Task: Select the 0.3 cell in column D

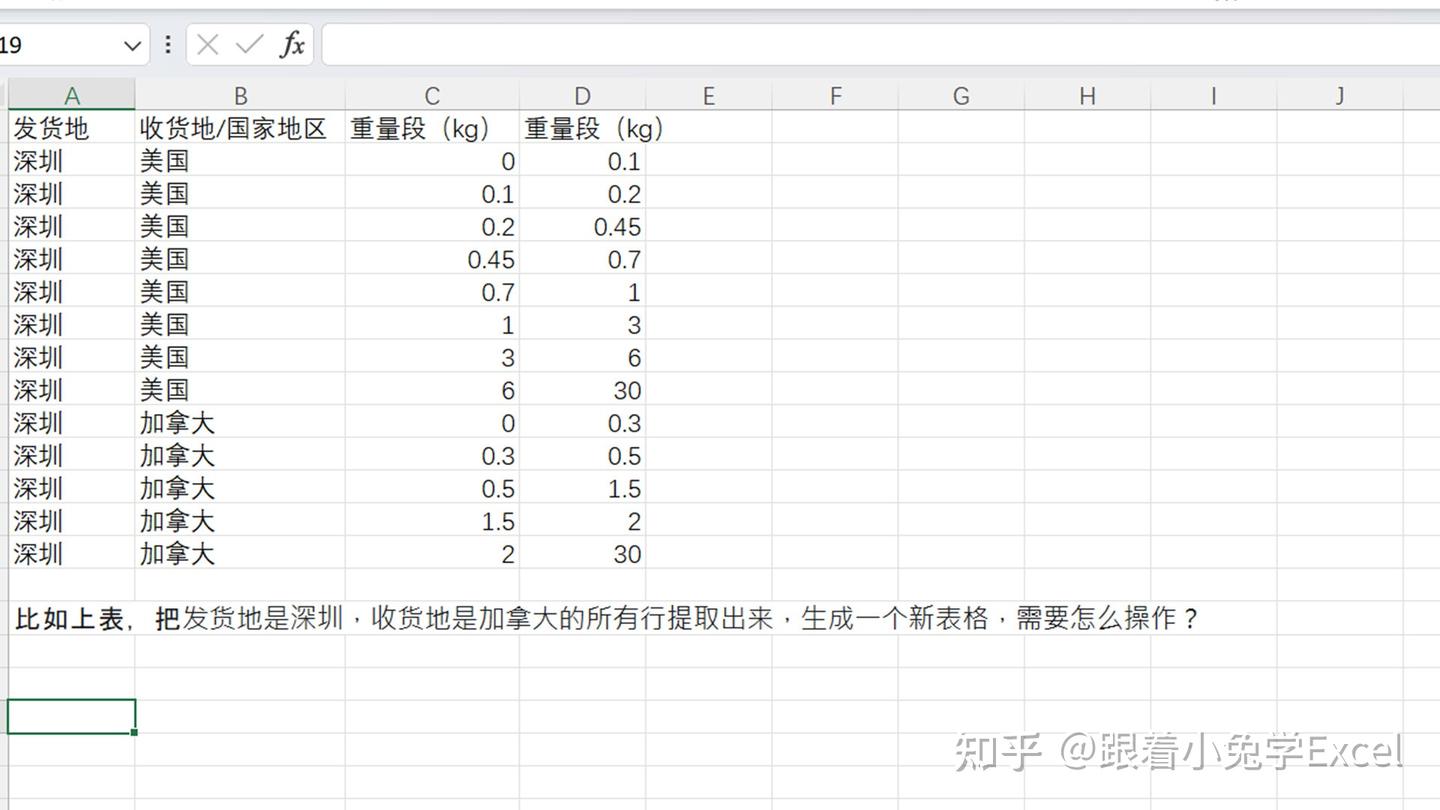Action: click(x=582, y=423)
